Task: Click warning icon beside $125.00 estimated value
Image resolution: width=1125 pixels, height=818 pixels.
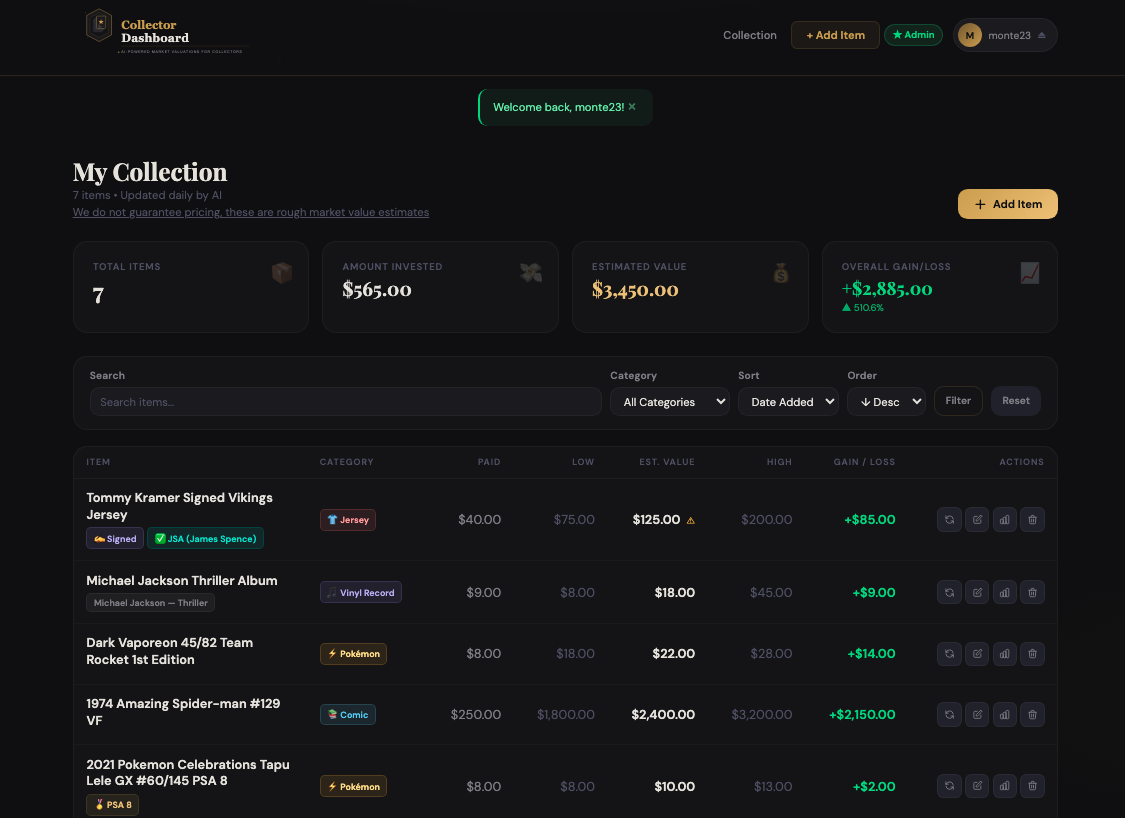Action: (691, 521)
